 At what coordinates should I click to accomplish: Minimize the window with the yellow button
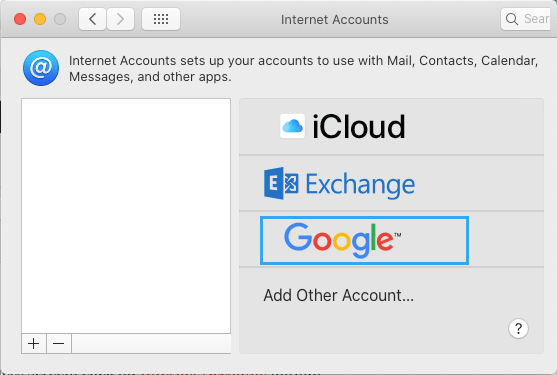tap(40, 19)
